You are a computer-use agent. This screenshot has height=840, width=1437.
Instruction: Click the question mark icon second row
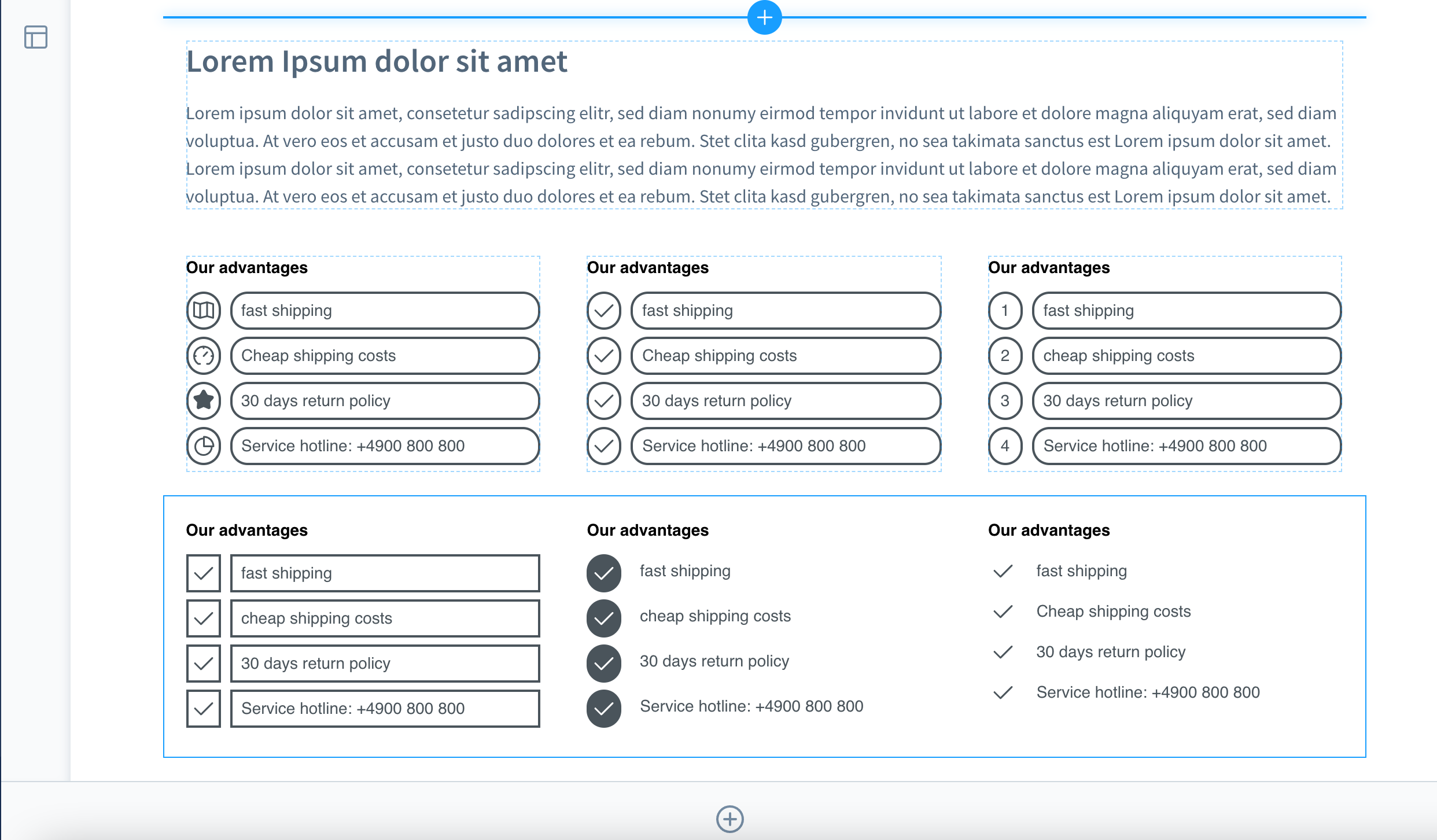(x=204, y=355)
